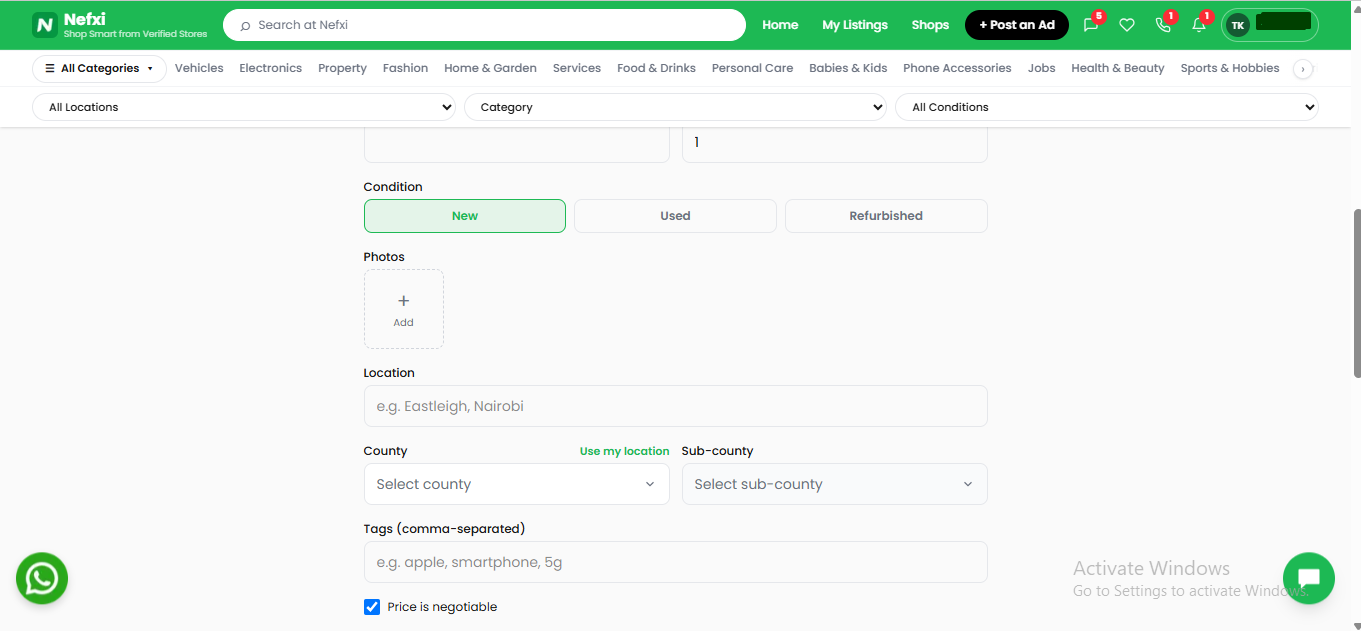This screenshot has width=1361, height=631.
Task: Browse the Property category
Action: point(342,68)
